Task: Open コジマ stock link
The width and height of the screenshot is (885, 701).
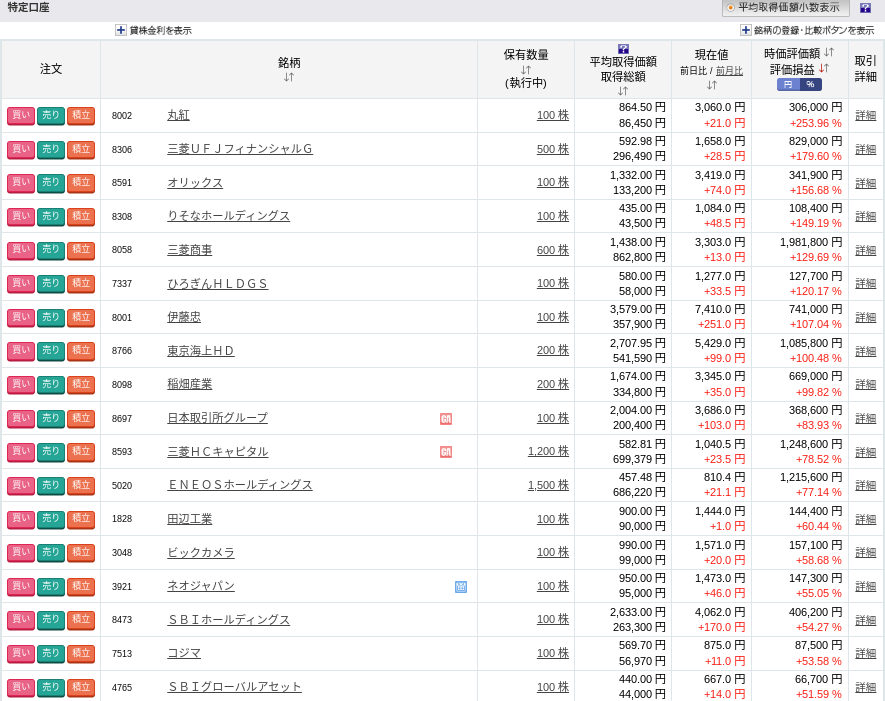Action: click(x=184, y=654)
